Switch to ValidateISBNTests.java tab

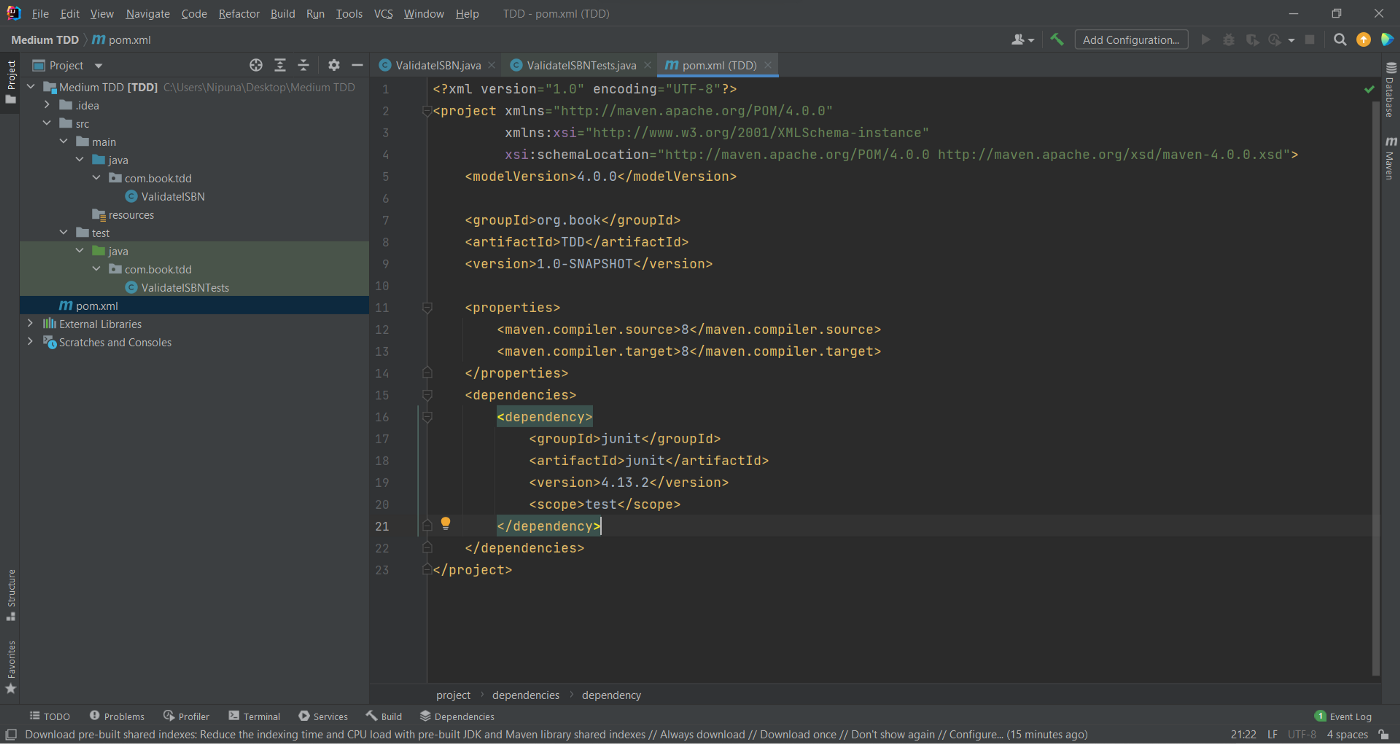point(580,65)
